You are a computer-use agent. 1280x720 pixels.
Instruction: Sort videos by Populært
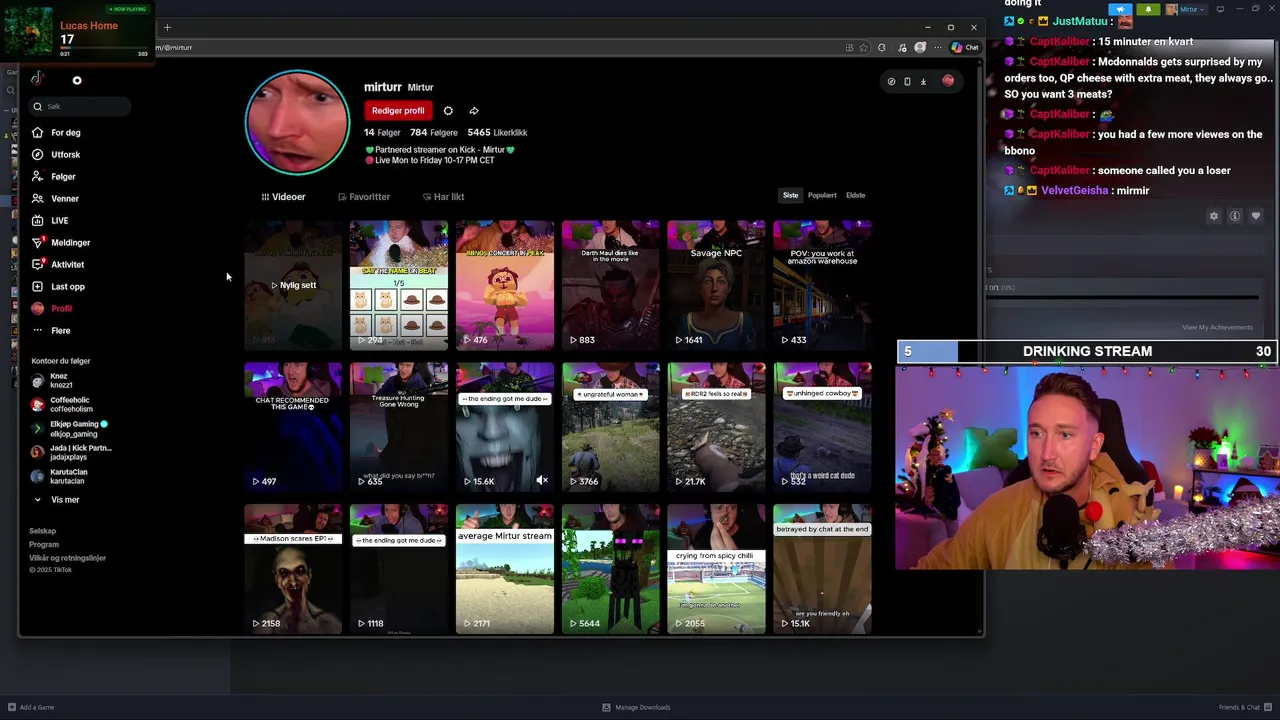point(822,195)
